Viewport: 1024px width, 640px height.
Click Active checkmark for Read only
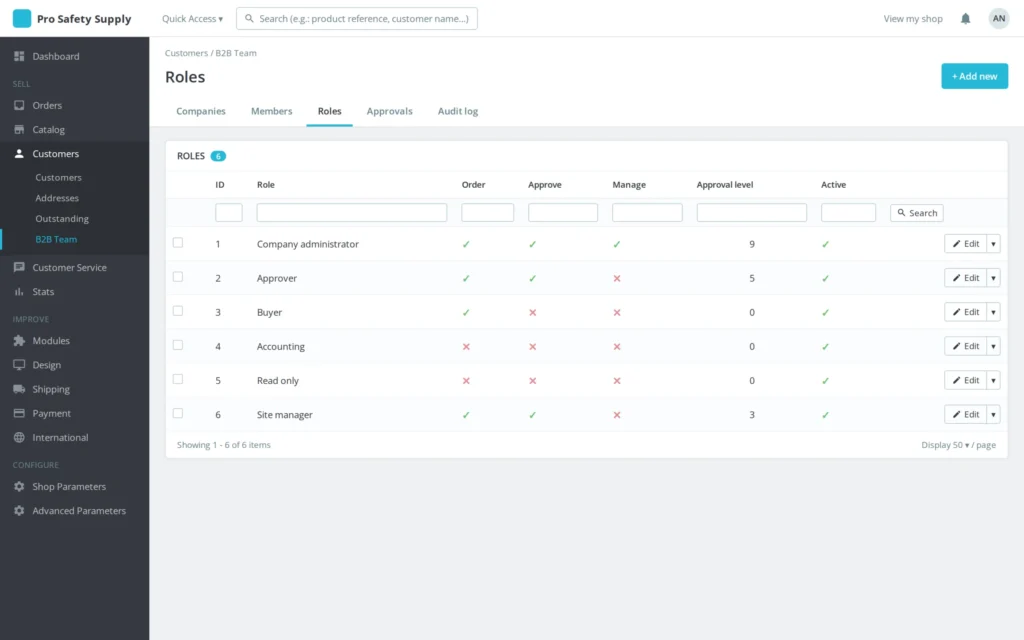825,381
